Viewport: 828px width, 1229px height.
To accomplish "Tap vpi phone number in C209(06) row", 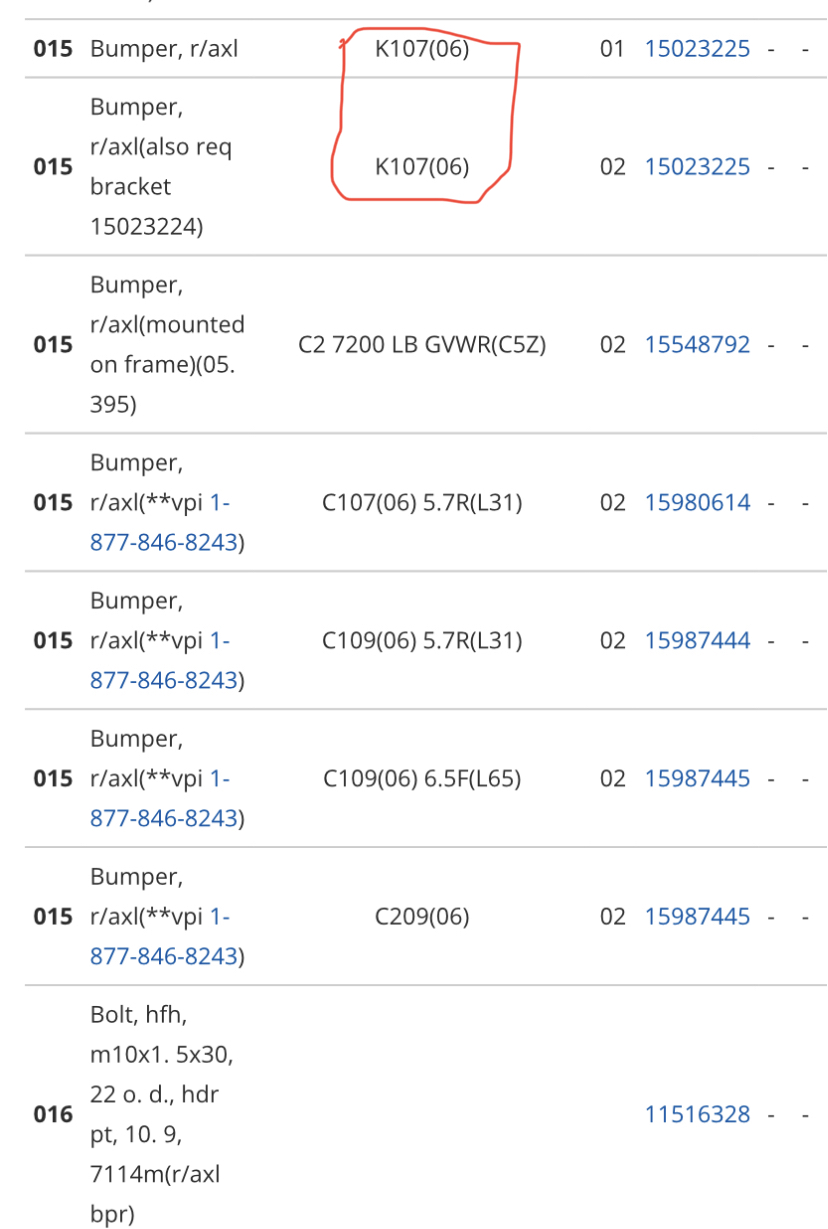I will (x=165, y=937).
